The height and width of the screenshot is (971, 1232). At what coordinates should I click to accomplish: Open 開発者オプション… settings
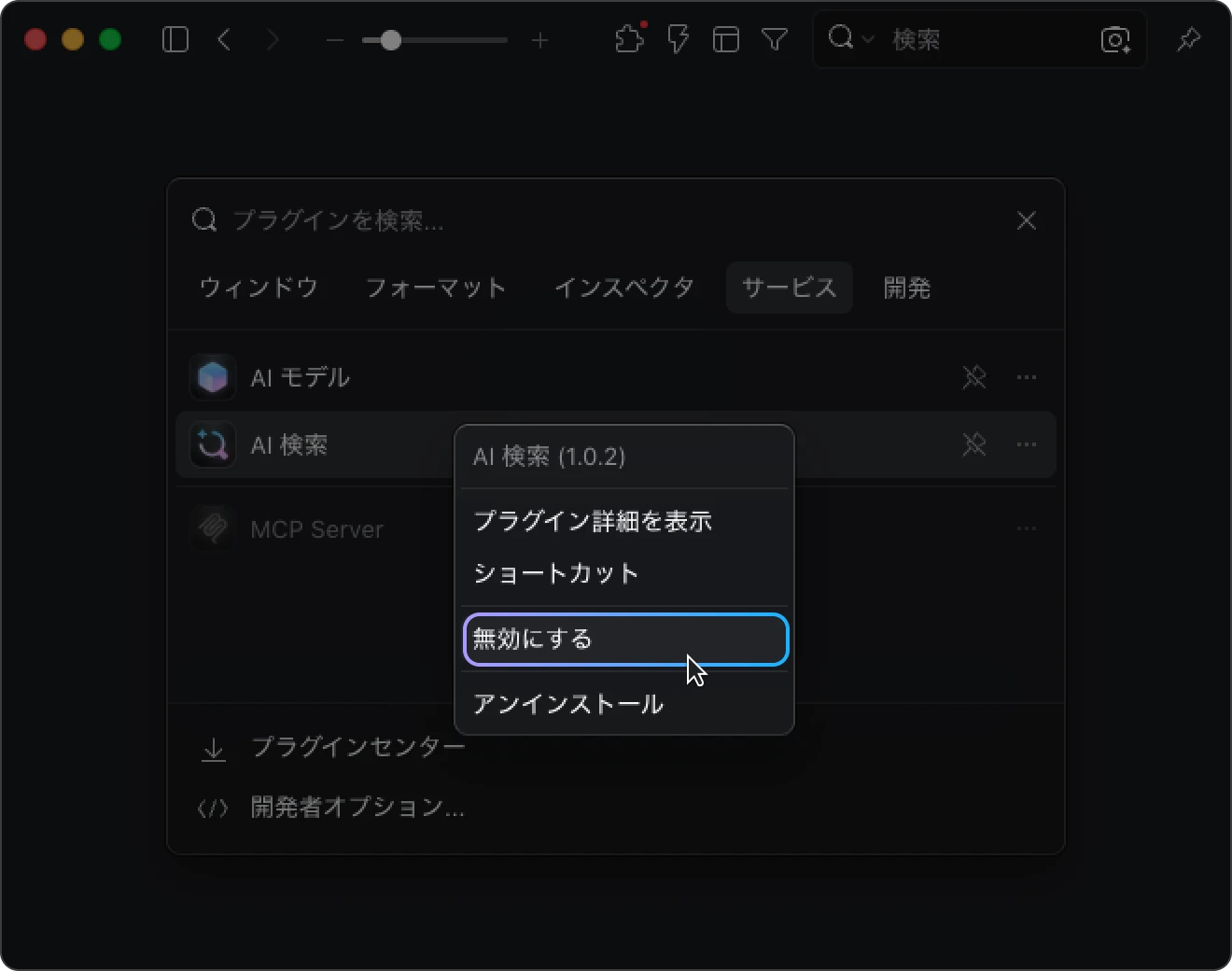(x=357, y=808)
